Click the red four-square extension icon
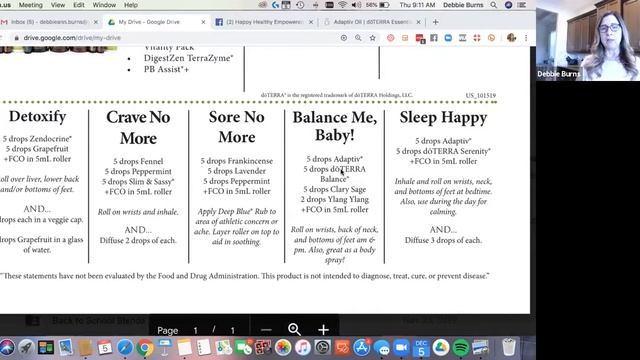The width and height of the screenshot is (640, 360). (477, 38)
